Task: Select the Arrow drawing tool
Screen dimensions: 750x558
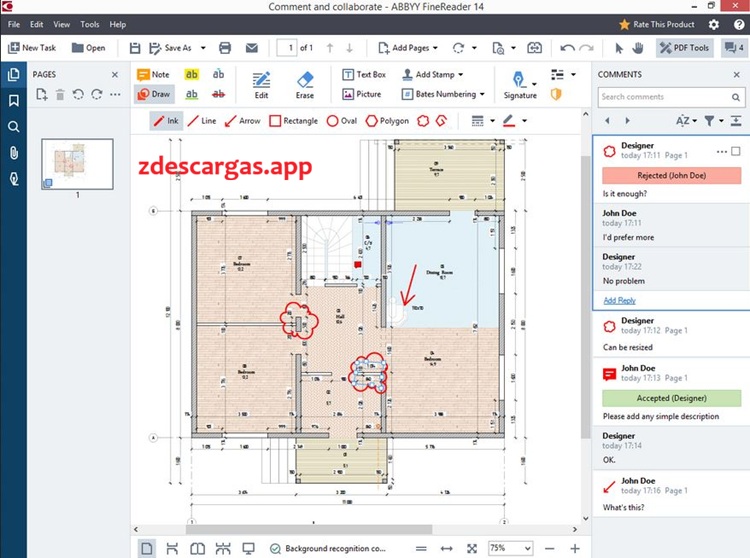Action: (x=243, y=121)
